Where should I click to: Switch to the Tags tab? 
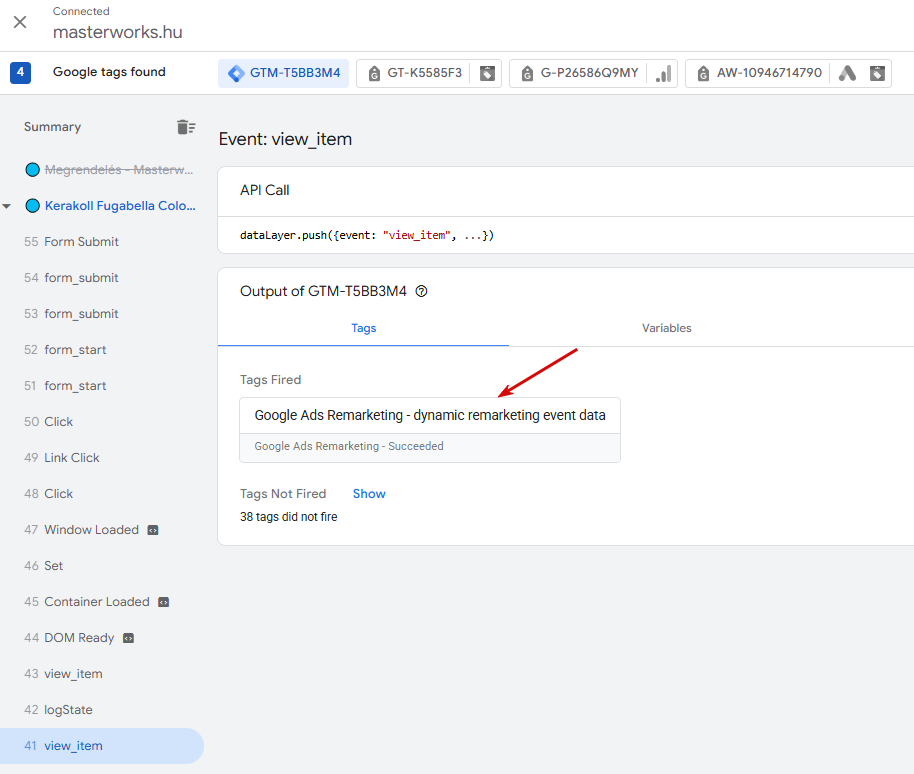pyautogui.click(x=364, y=328)
